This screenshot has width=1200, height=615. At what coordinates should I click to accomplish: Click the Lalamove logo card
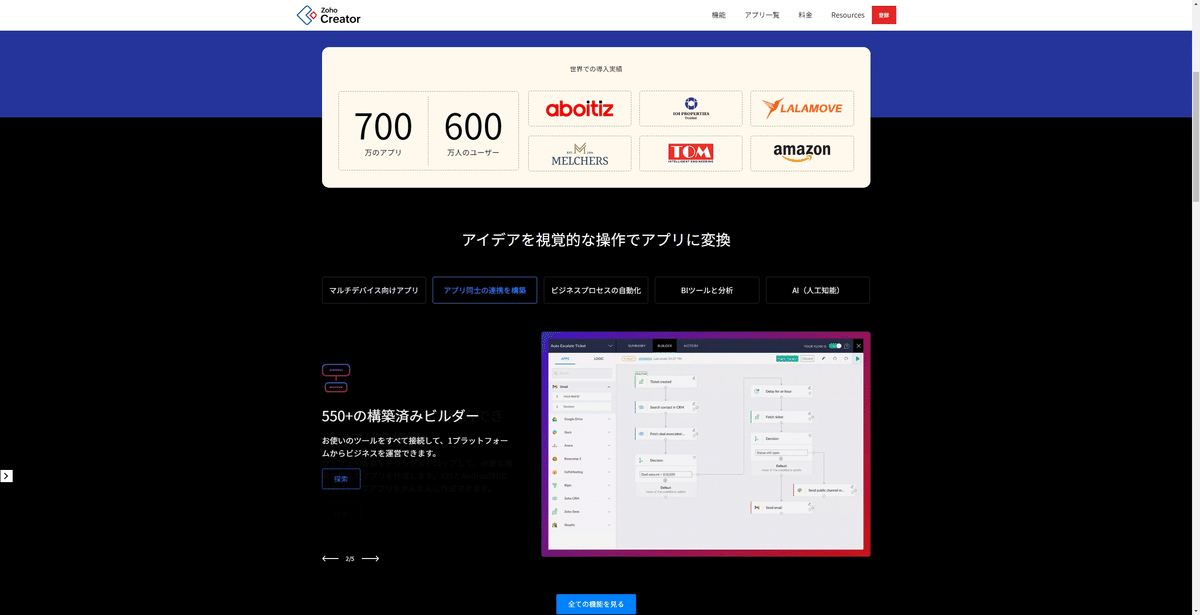click(802, 109)
